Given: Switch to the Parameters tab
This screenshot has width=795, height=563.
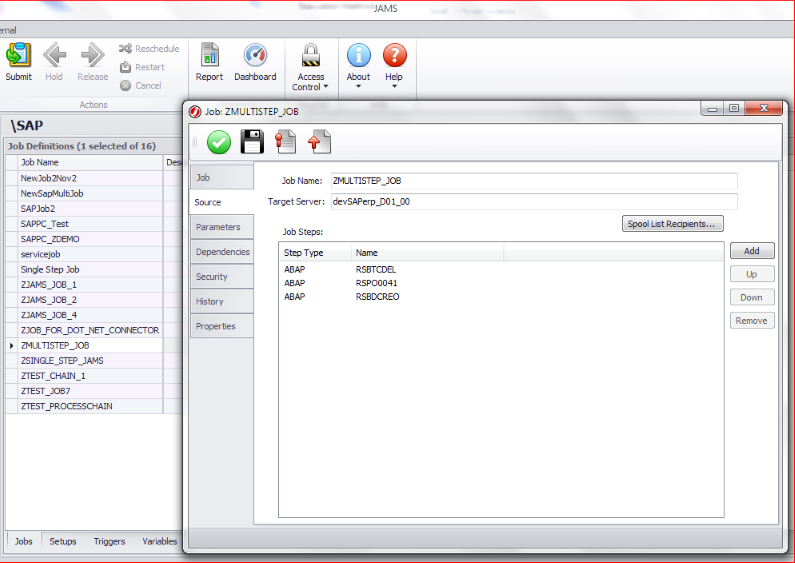Looking at the screenshot, I should pyautogui.click(x=222, y=227).
